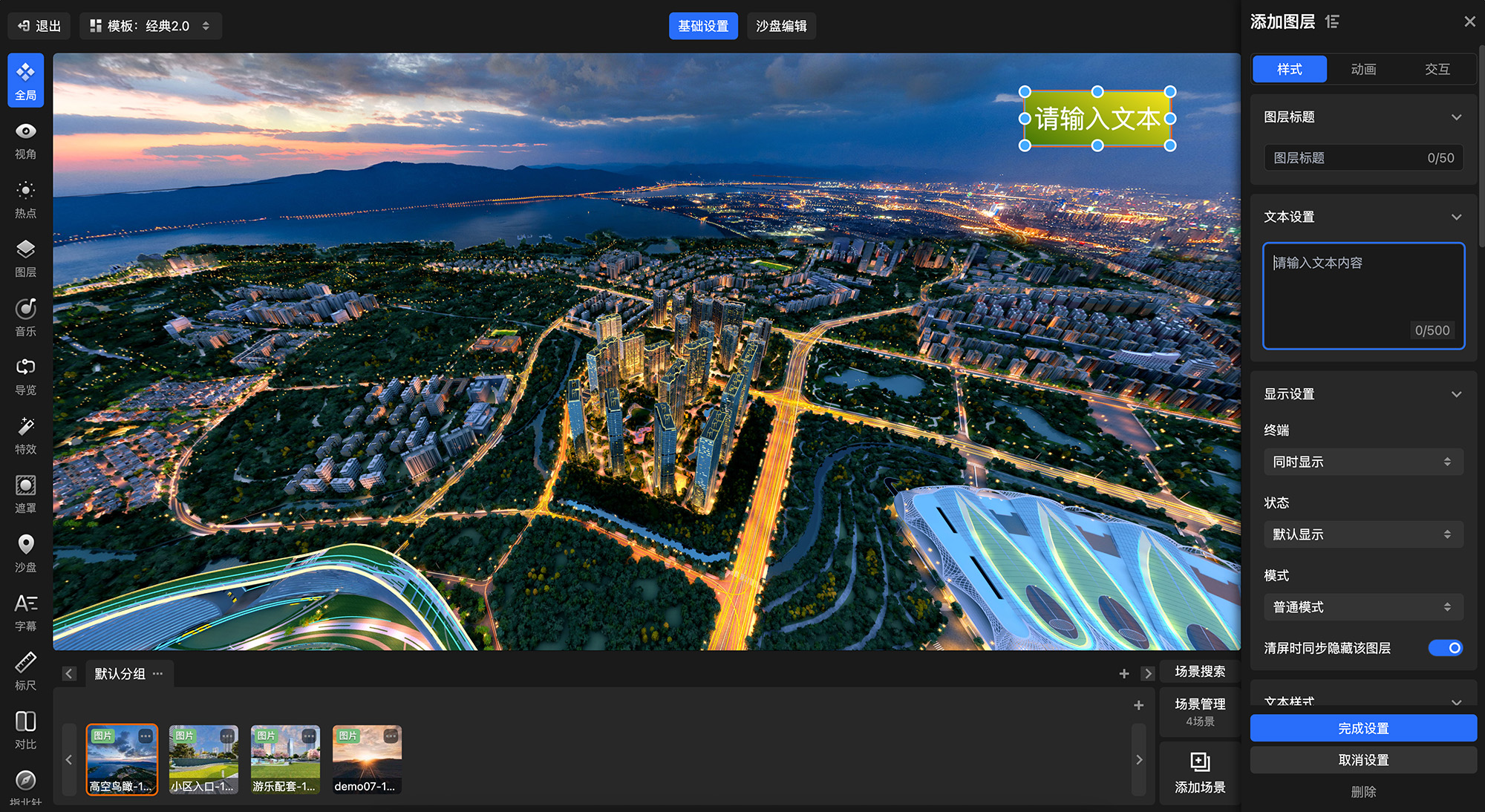Collapse the 文本设置 section

[x=1456, y=217]
